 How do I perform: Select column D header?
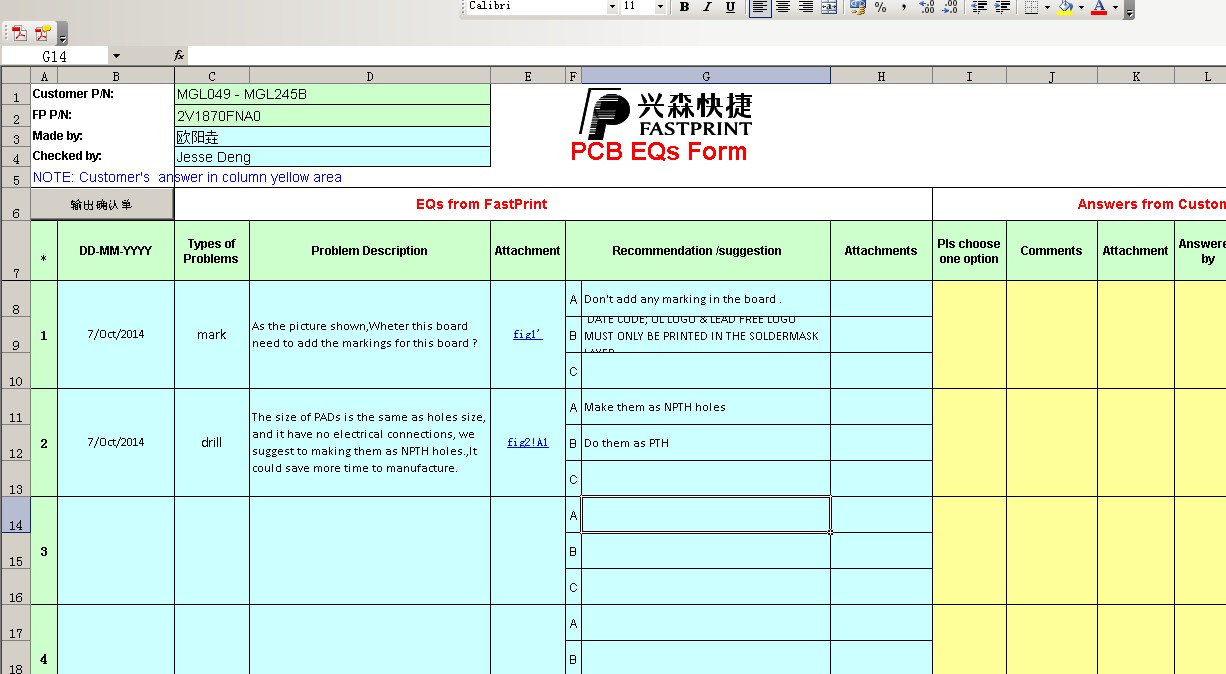(370, 76)
